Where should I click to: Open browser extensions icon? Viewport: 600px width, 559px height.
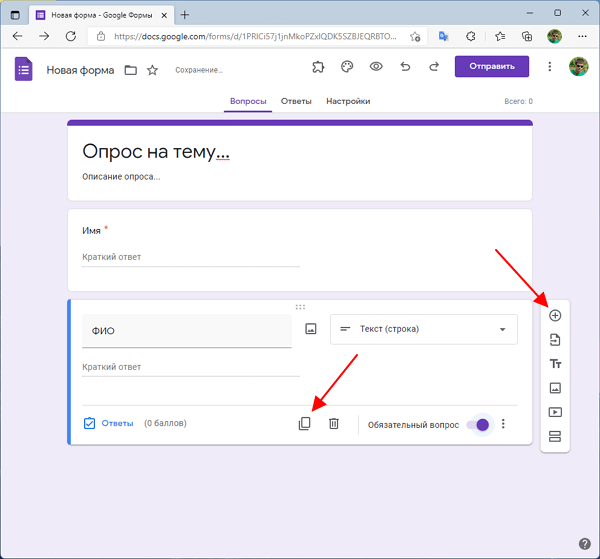(x=471, y=36)
